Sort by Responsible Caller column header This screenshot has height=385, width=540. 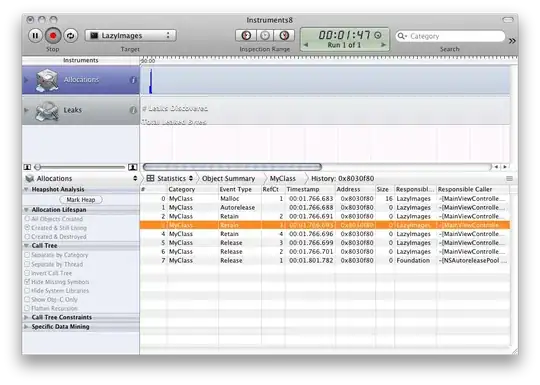tap(473, 189)
